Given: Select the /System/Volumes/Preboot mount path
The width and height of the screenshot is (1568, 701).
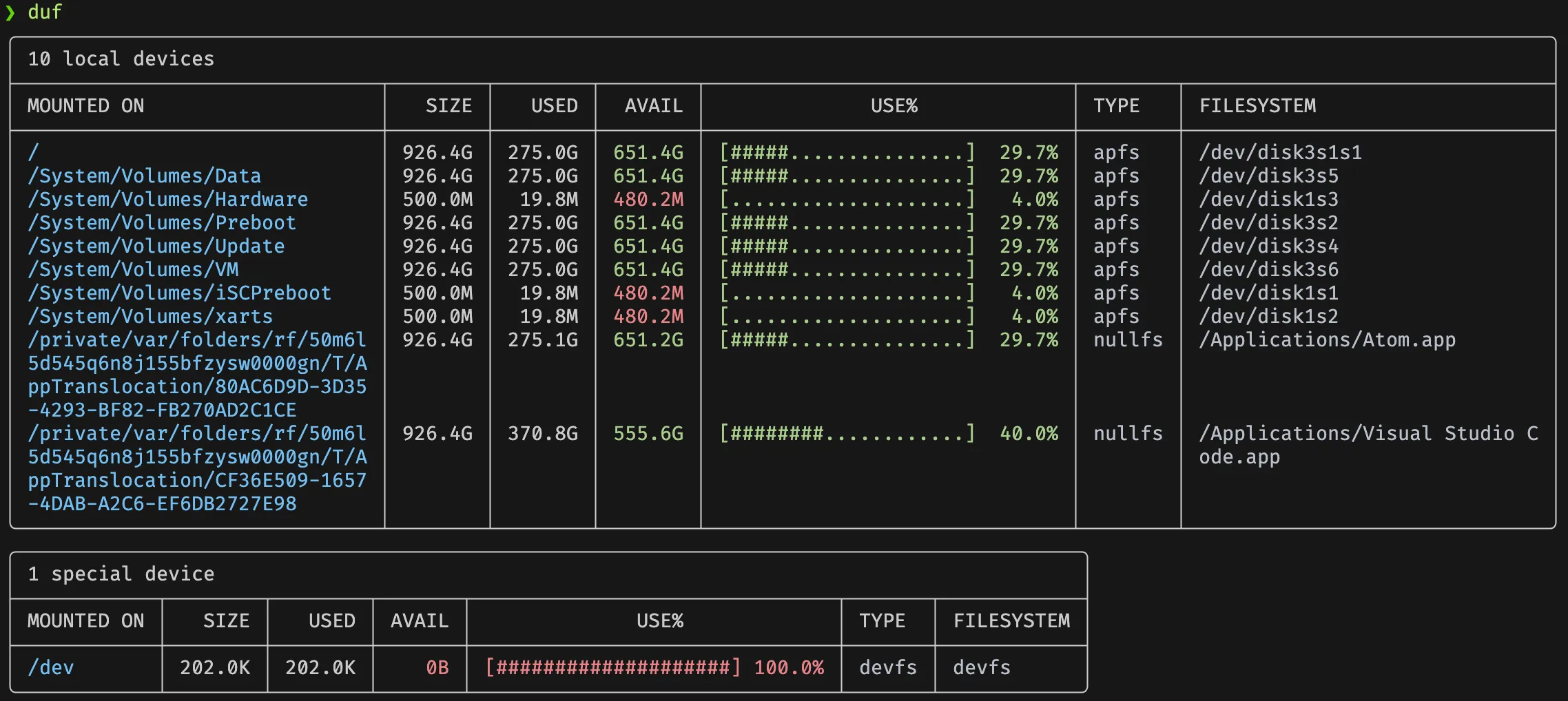Looking at the screenshot, I should pyautogui.click(x=162, y=223).
